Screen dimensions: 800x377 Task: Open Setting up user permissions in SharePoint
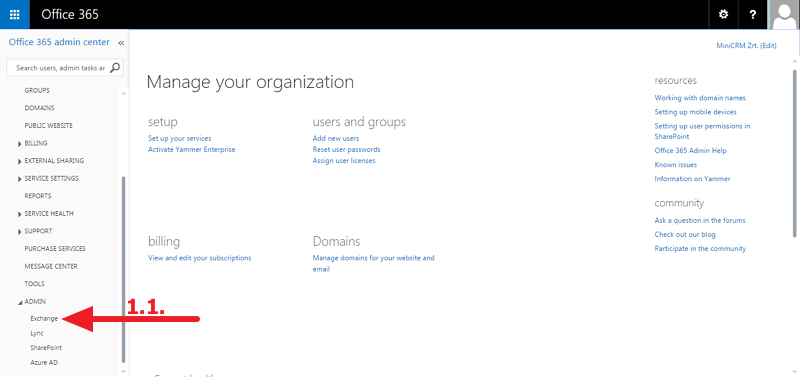coord(703,131)
